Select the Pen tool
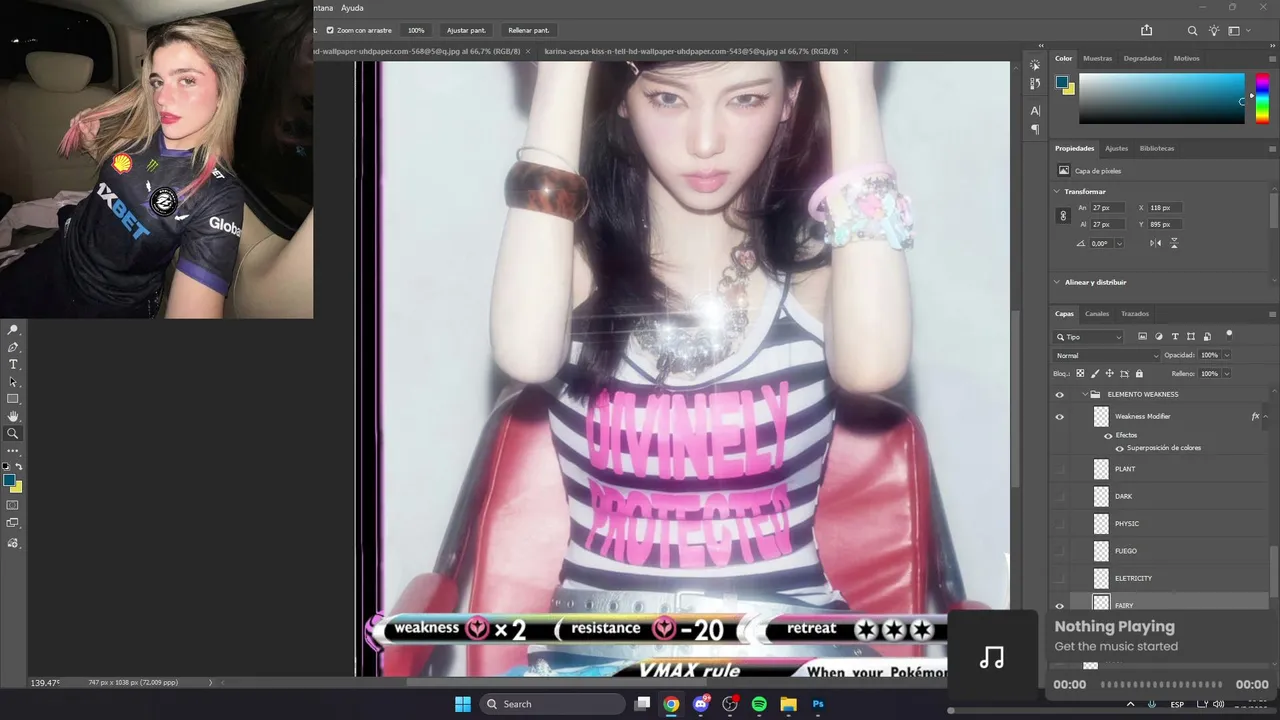 (13, 347)
